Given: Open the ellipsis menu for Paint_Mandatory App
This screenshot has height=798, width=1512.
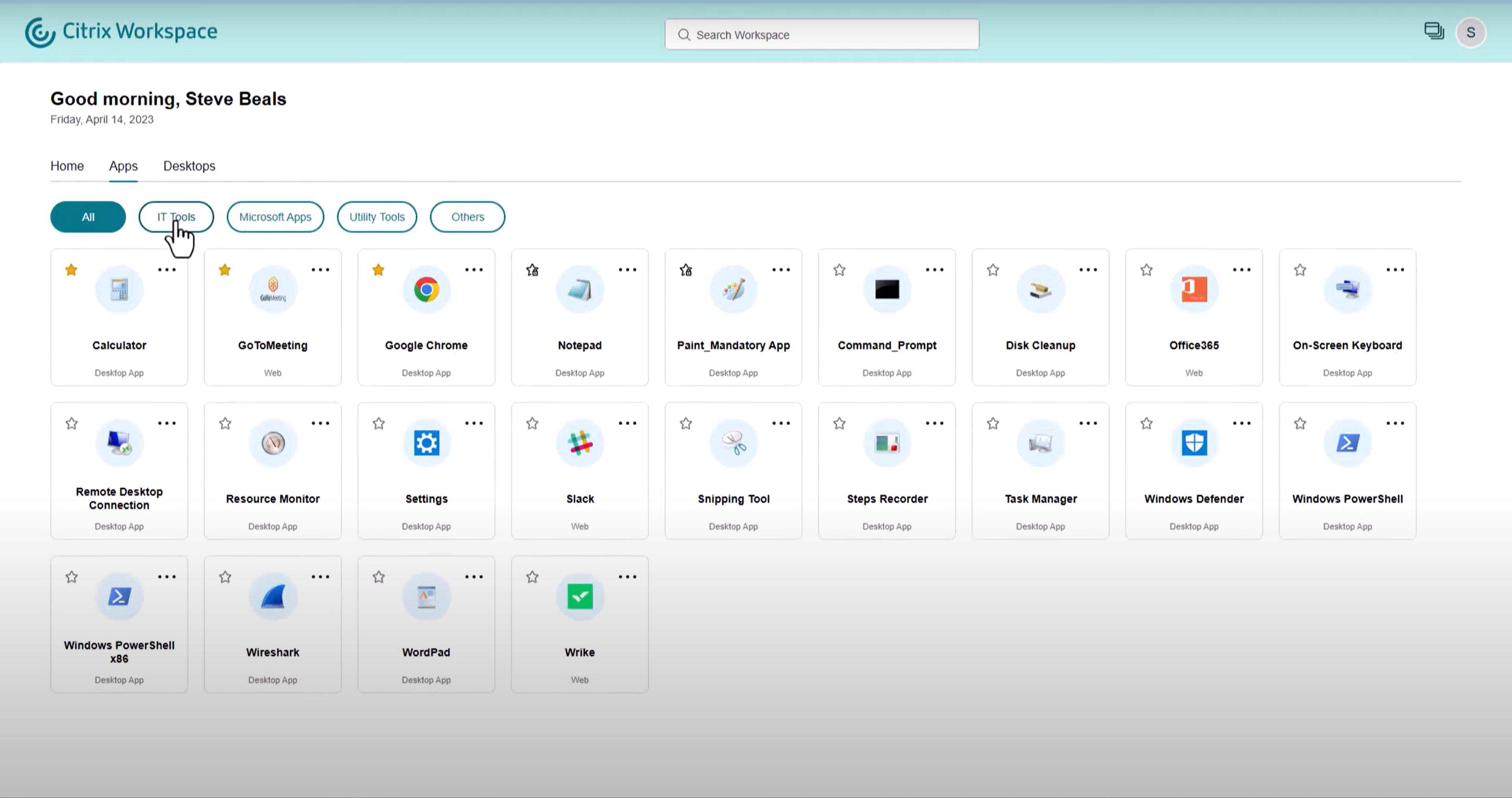Looking at the screenshot, I should pos(781,270).
